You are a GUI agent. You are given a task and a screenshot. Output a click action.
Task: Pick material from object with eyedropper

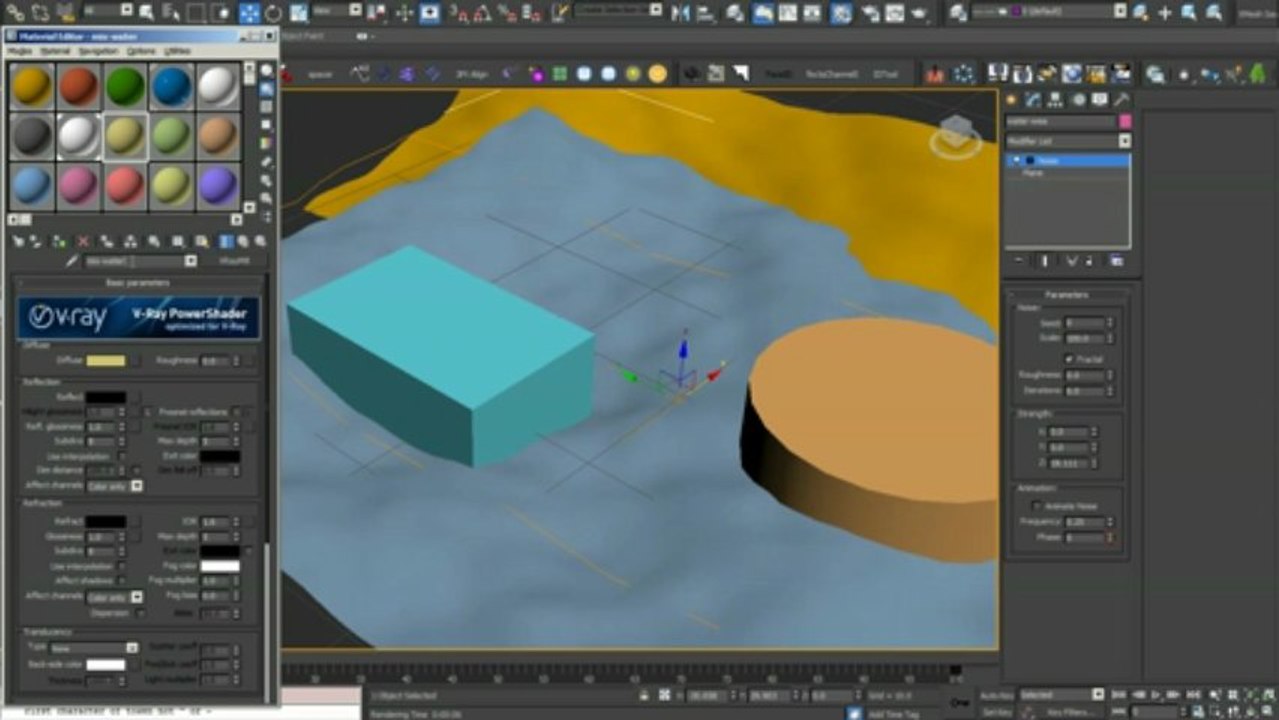(72, 261)
